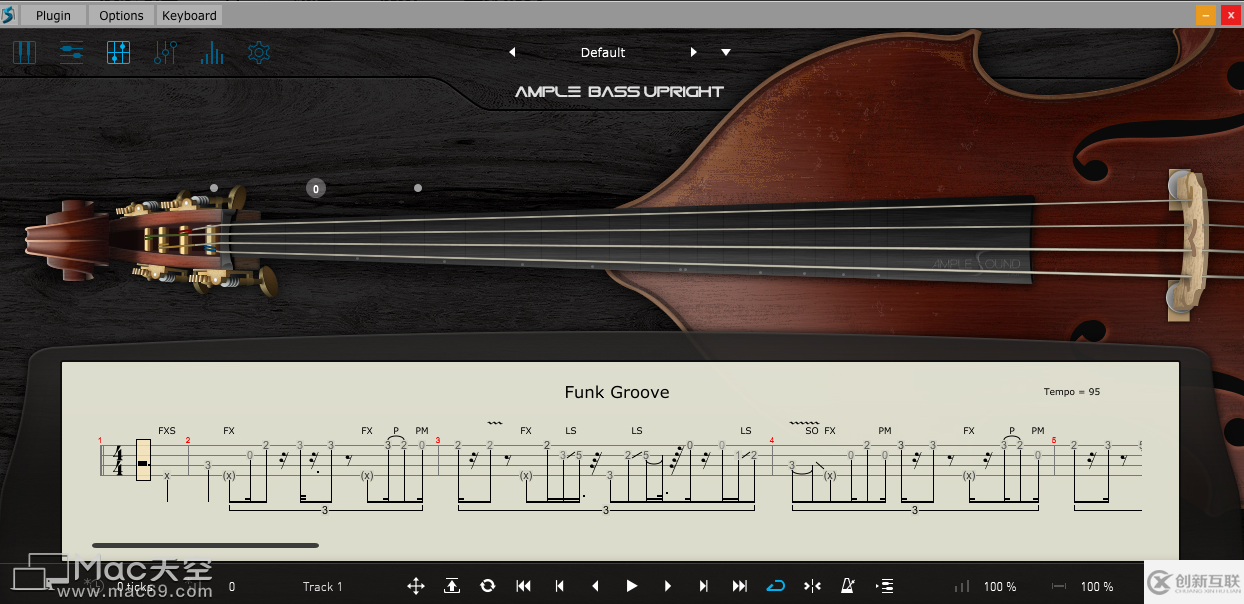
Task: Toggle the follow-playback icon at transport right
Action: [x=883, y=586]
